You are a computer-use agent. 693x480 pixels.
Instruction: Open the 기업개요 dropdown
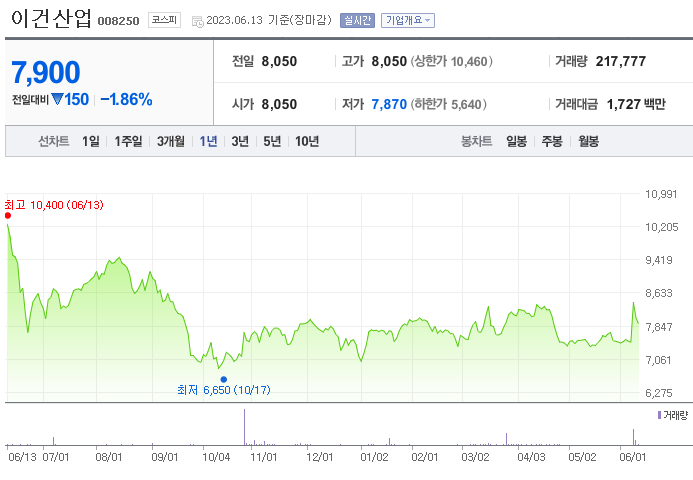coord(407,20)
